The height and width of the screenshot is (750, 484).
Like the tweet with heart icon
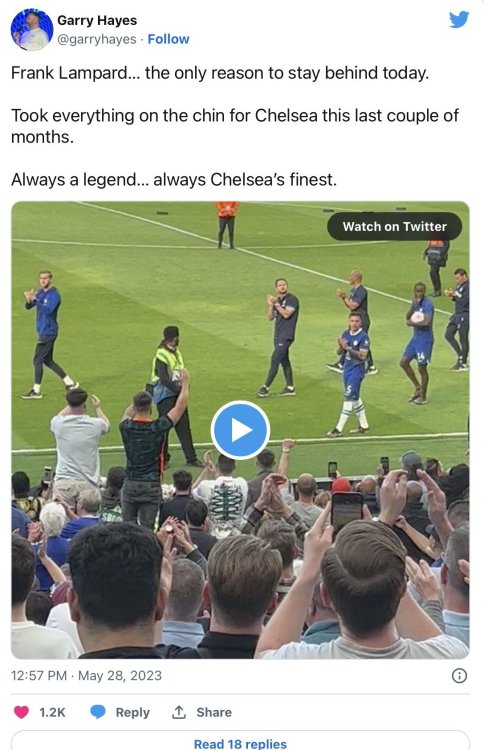[21, 712]
